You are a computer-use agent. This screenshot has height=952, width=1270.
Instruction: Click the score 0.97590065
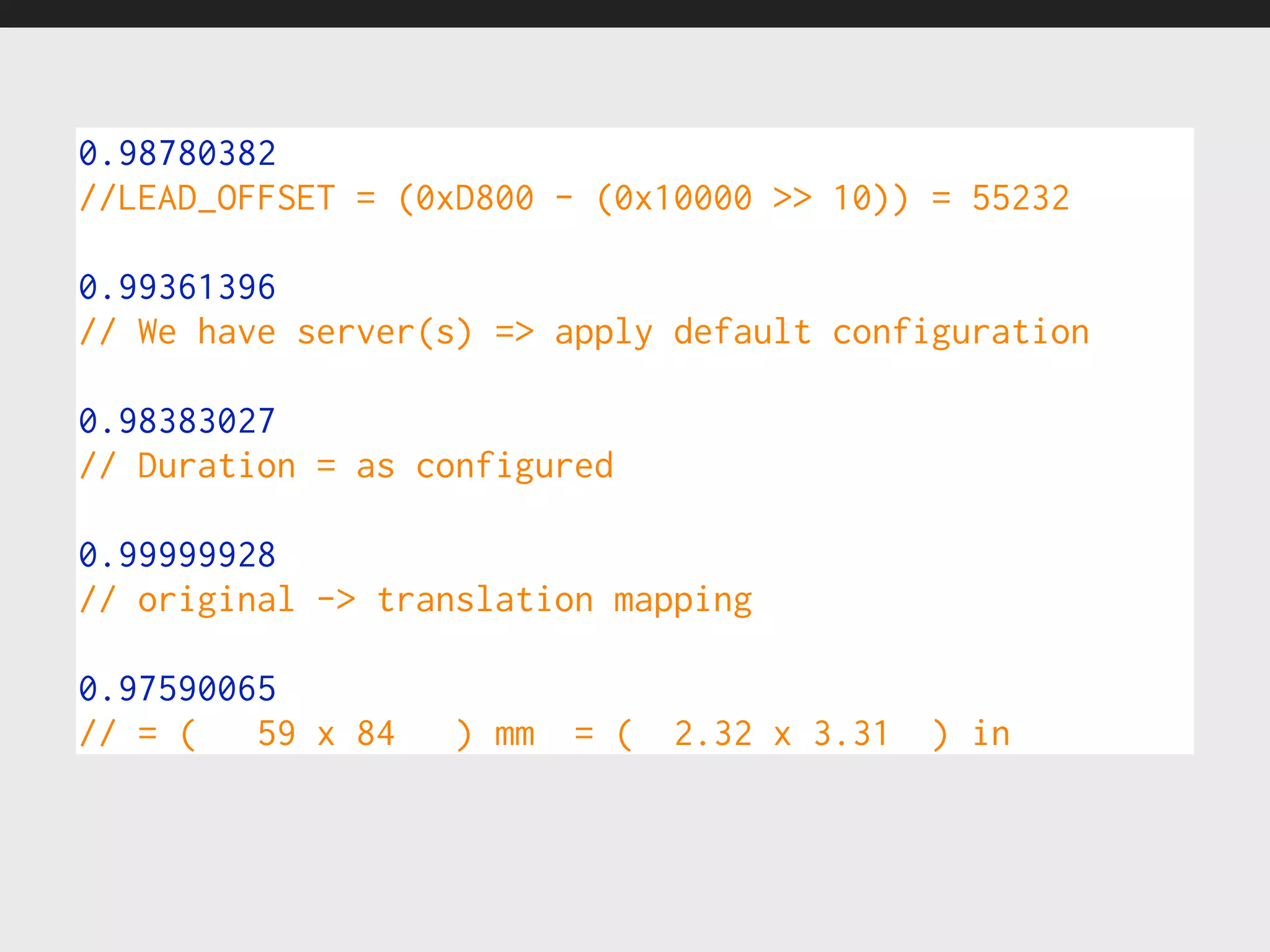coord(177,689)
